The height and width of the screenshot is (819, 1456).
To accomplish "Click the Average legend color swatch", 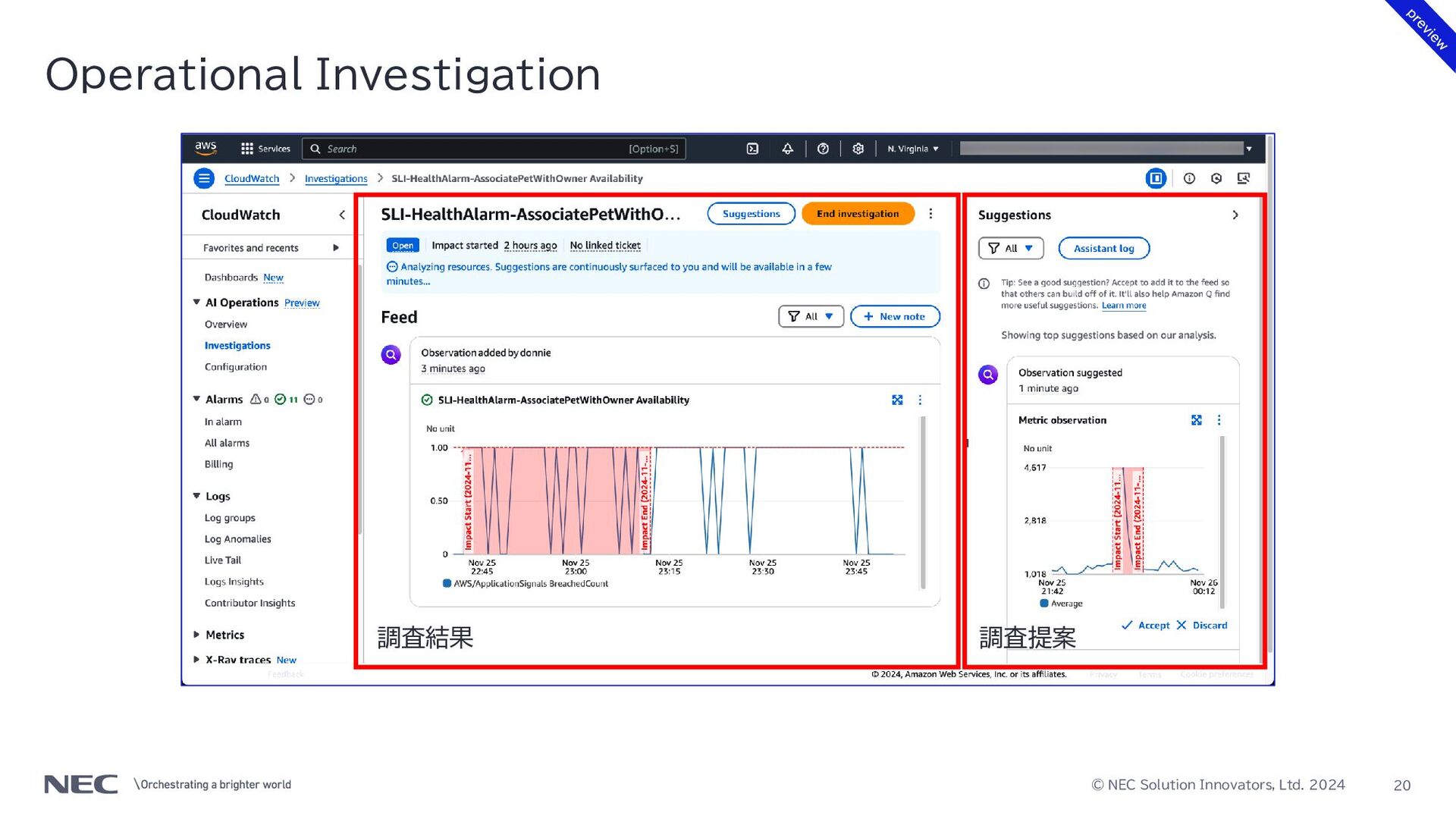I will 1044,604.
